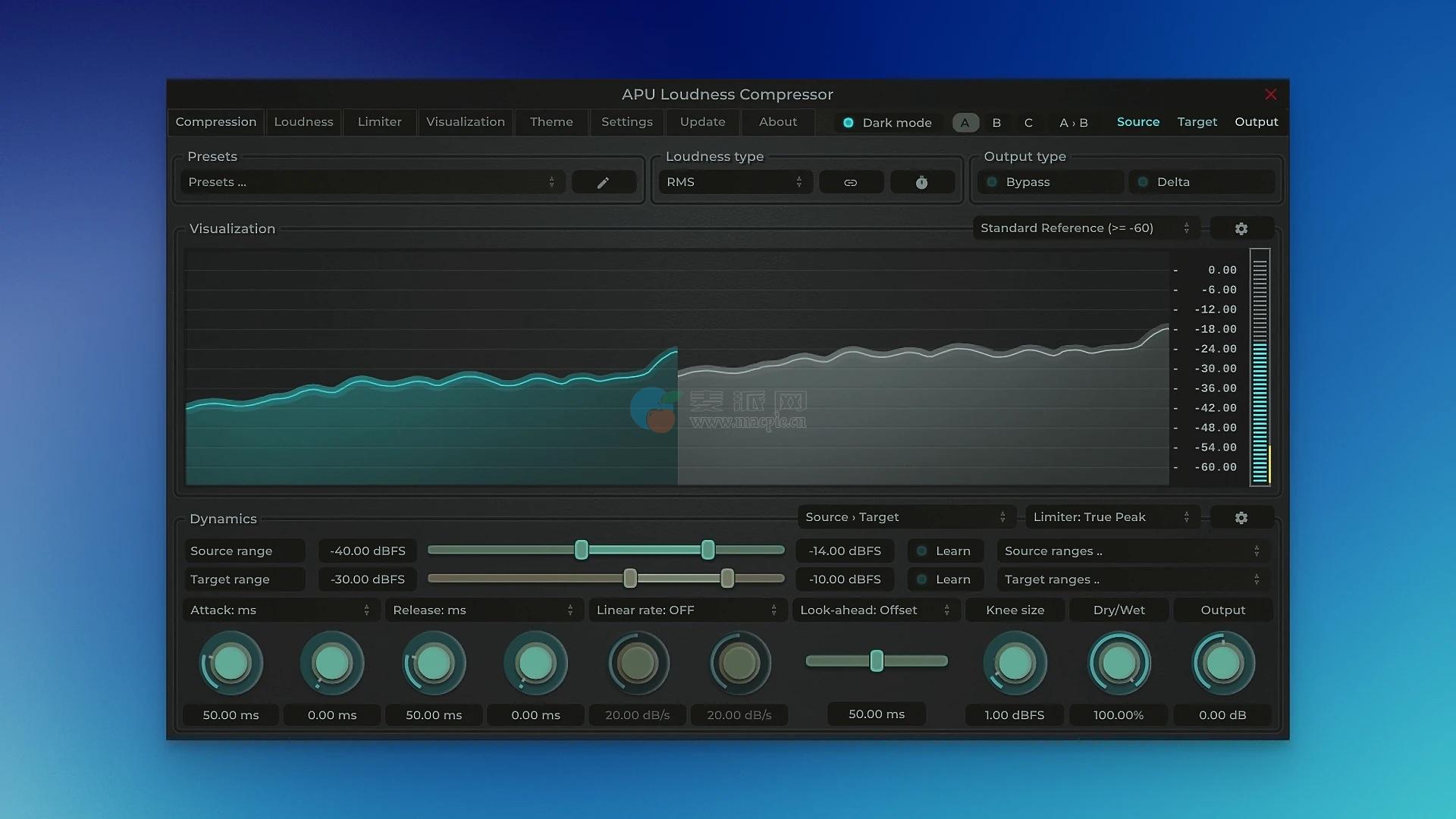Open the Presets dropdown

(x=372, y=182)
